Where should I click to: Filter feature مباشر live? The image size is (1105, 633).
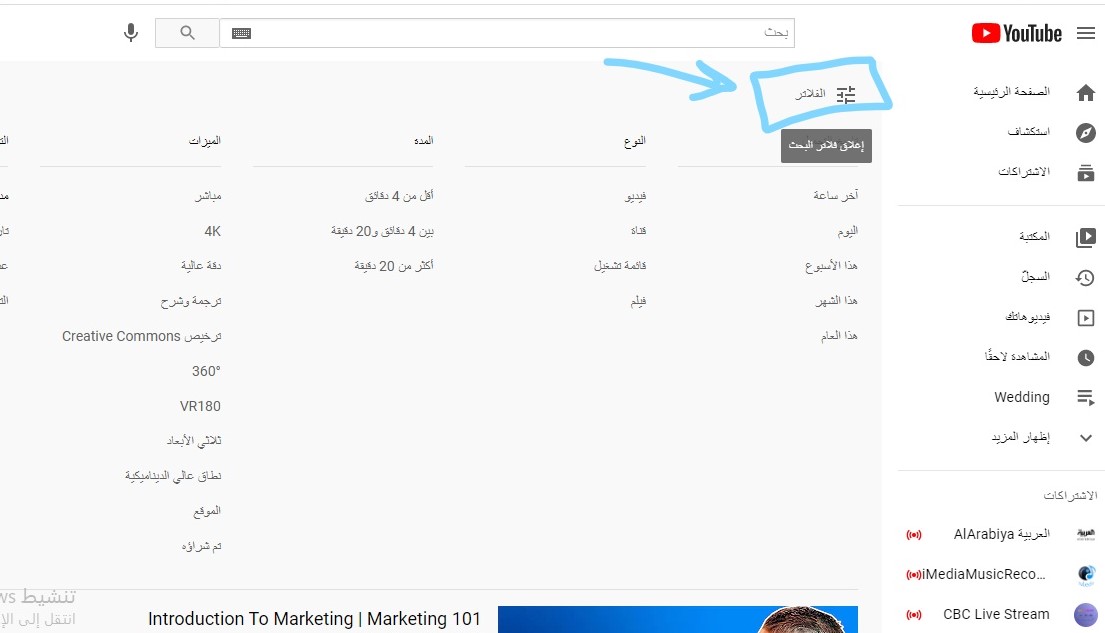[208, 195]
